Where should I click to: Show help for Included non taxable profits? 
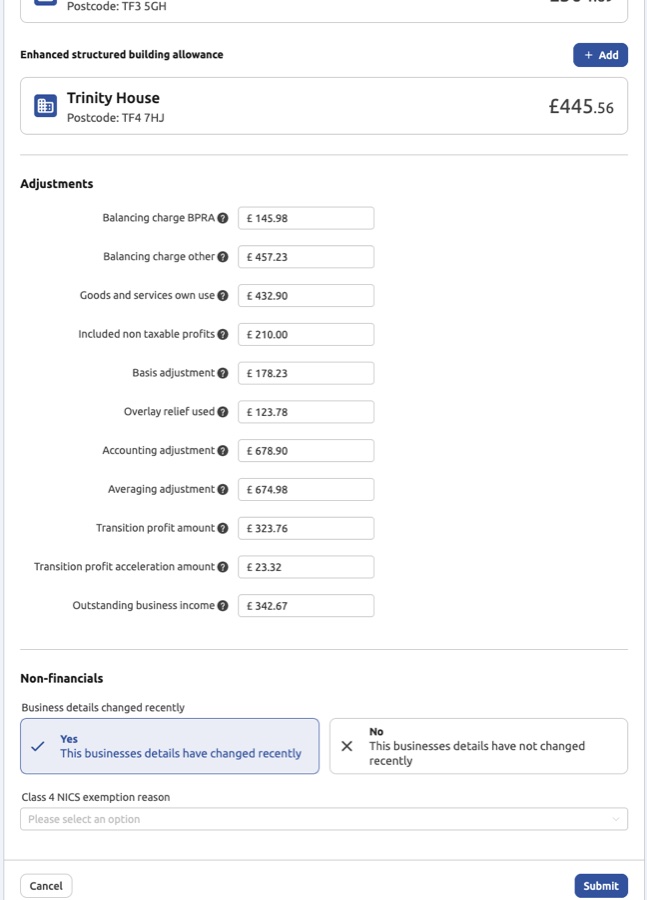click(223, 335)
